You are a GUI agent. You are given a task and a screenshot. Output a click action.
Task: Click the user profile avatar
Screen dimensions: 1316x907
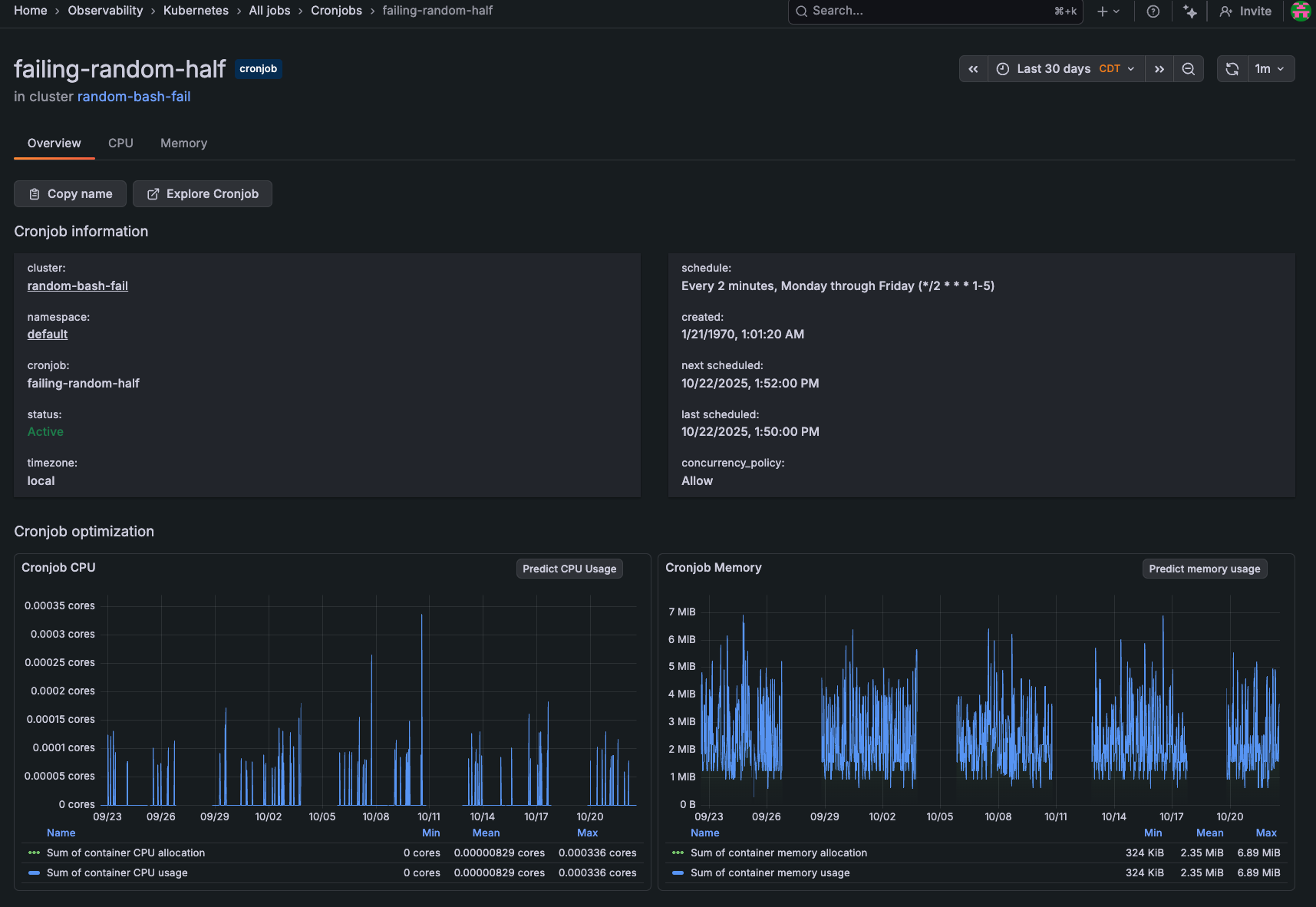(x=1301, y=12)
